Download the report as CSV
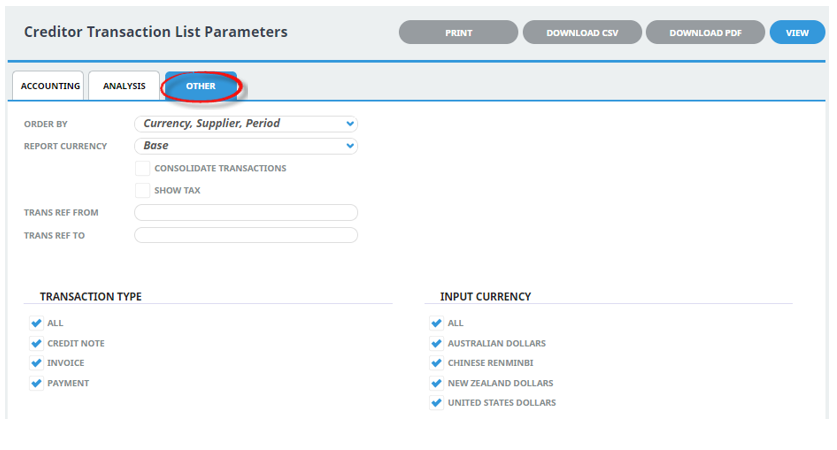The width and height of the screenshot is (837, 450). point(582,33)
